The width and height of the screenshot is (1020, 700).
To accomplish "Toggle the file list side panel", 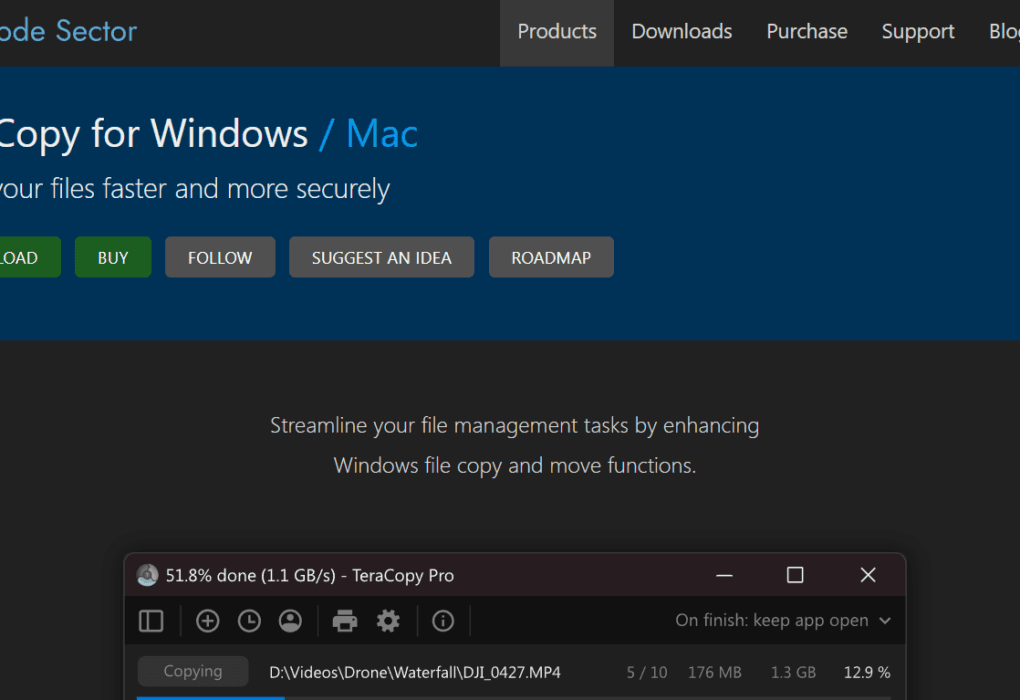I will click(151, 621).
